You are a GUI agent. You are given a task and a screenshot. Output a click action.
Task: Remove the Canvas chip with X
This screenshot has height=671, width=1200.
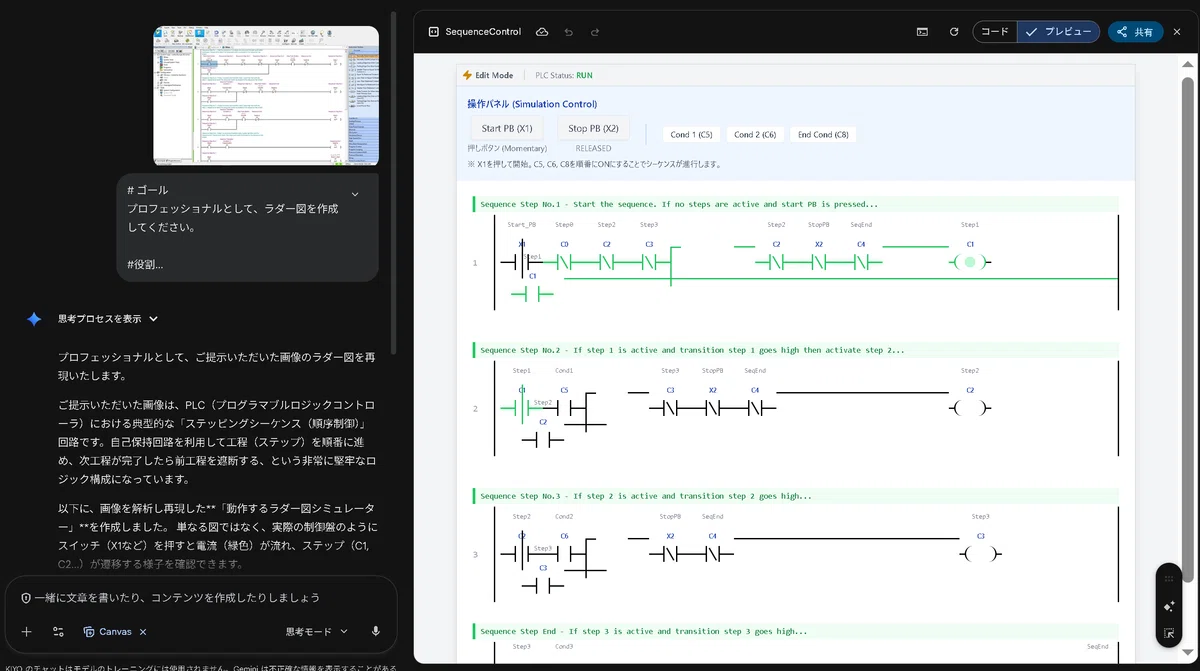143,632
